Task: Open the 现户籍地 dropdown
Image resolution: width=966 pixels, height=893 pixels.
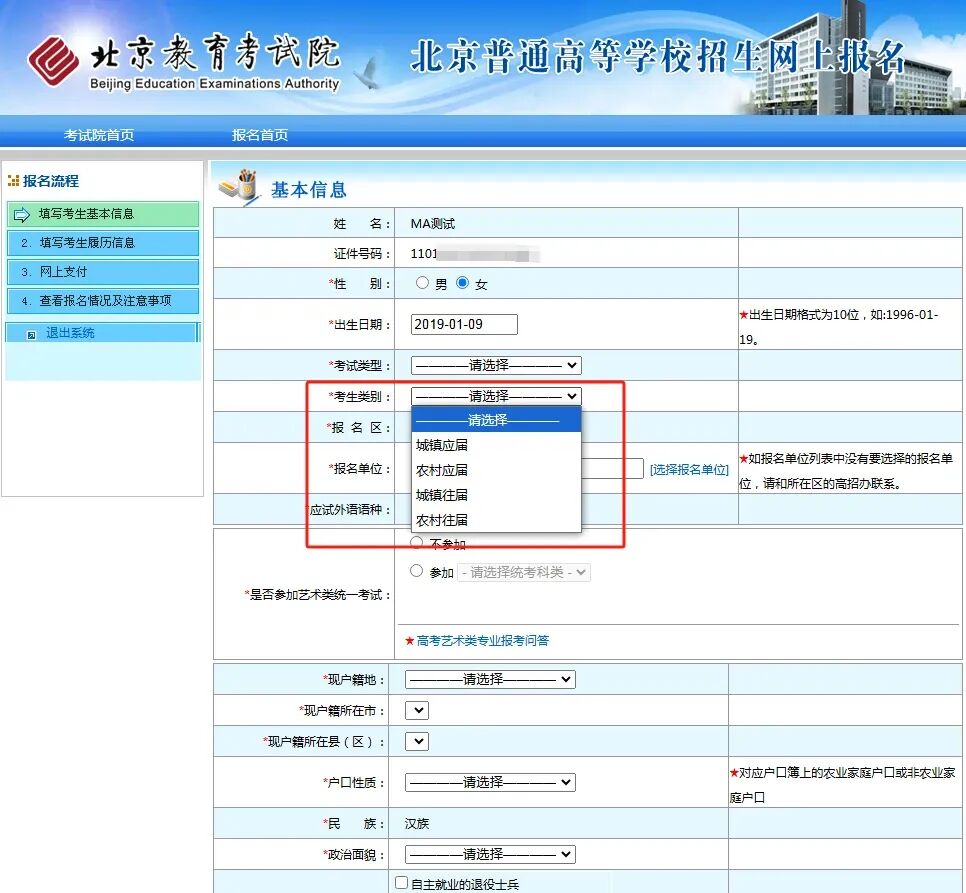Action: point(490,679)
